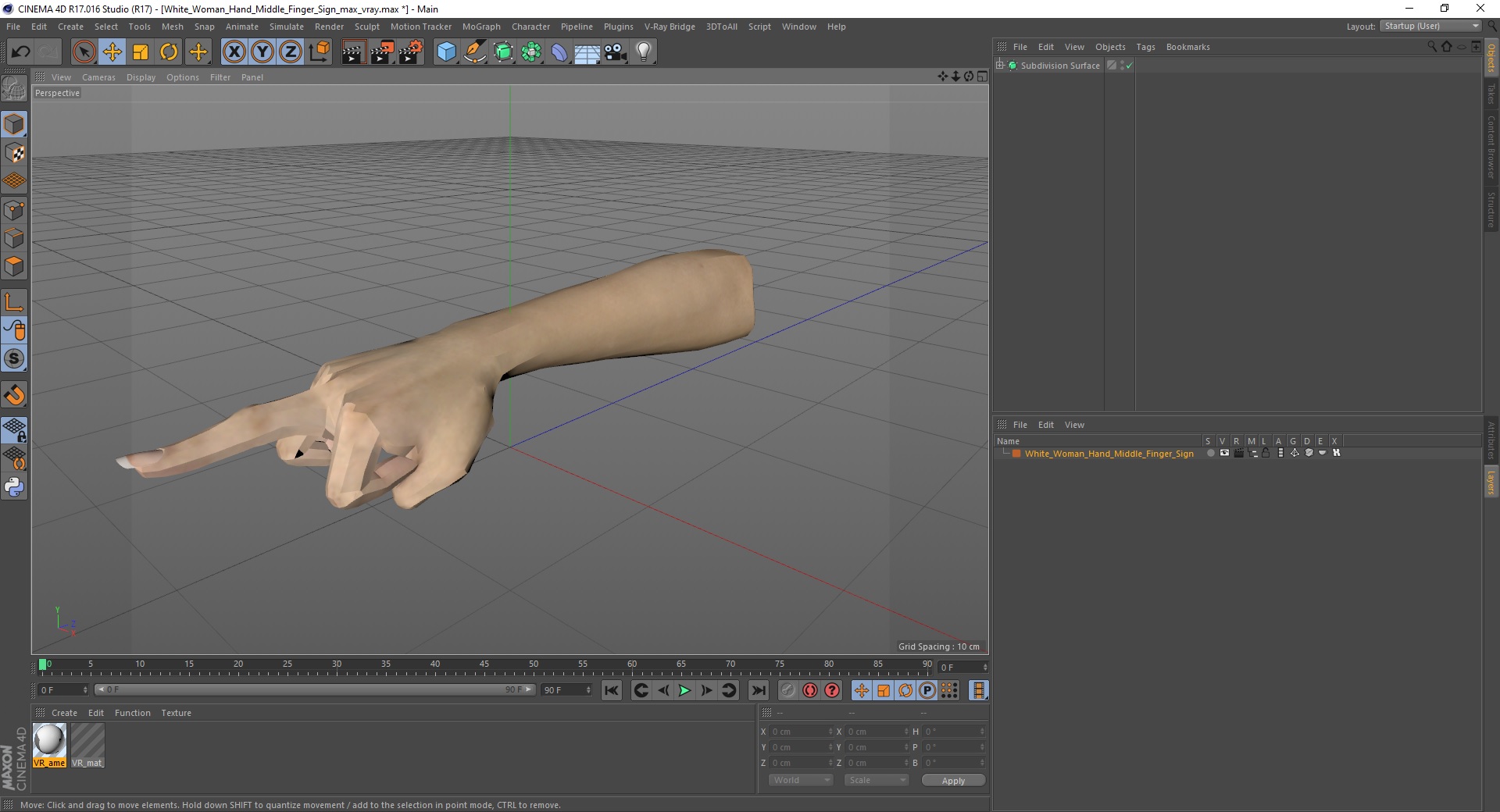Activate the Move tool in top toolbar
Screen dimensions: 1500x812
[112, 52]
